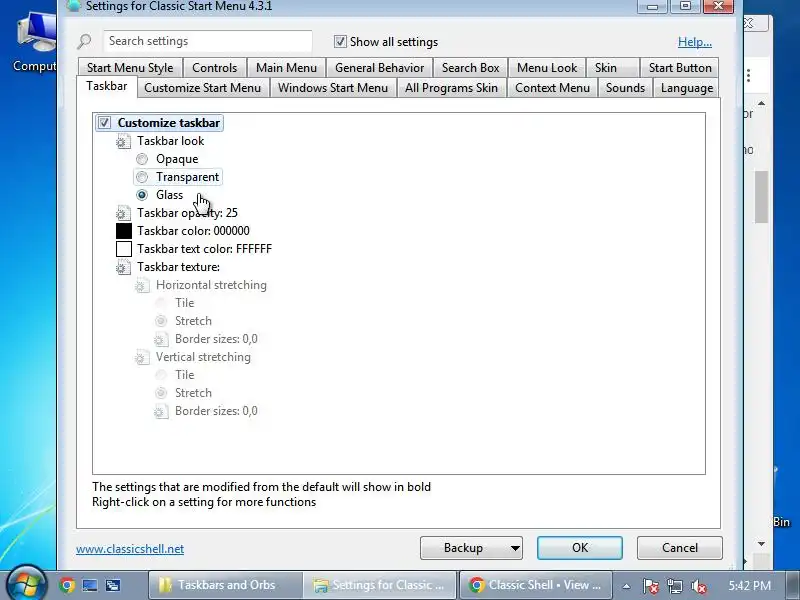Screen dimensions: 800x600
Task: Switch to the Sounds tab
Action: [625, 88]
